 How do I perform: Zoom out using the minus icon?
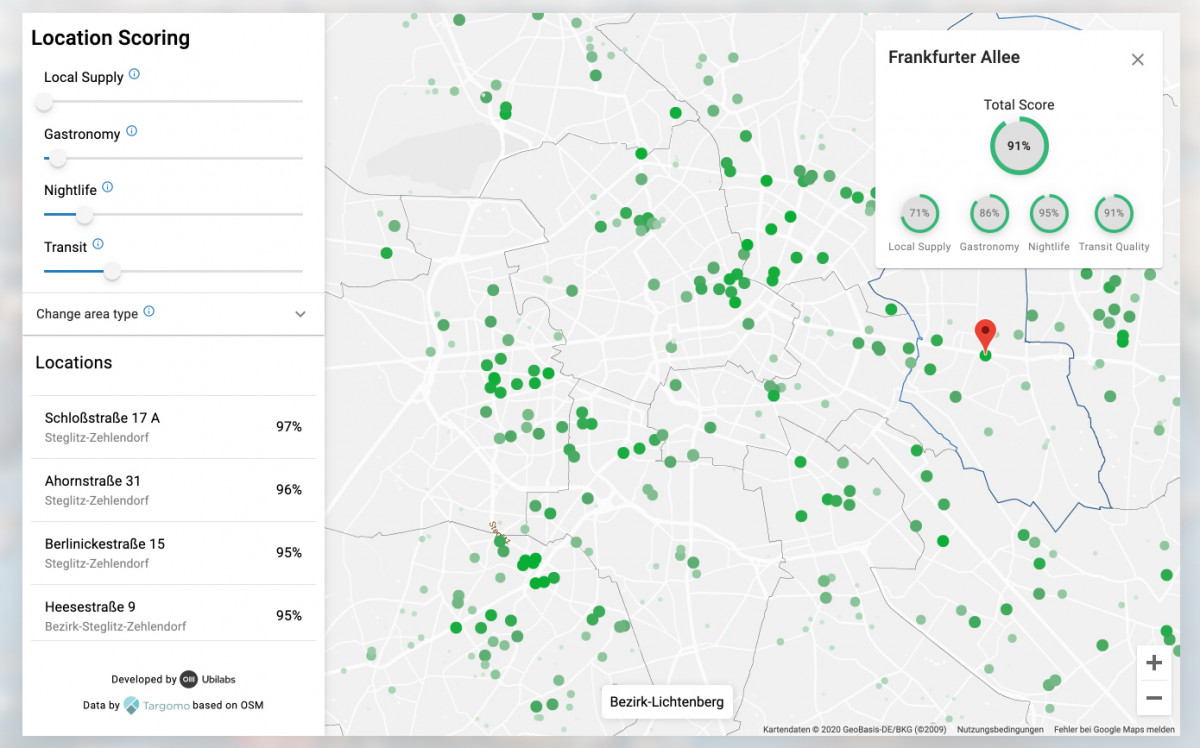[x=1154, y=696]
